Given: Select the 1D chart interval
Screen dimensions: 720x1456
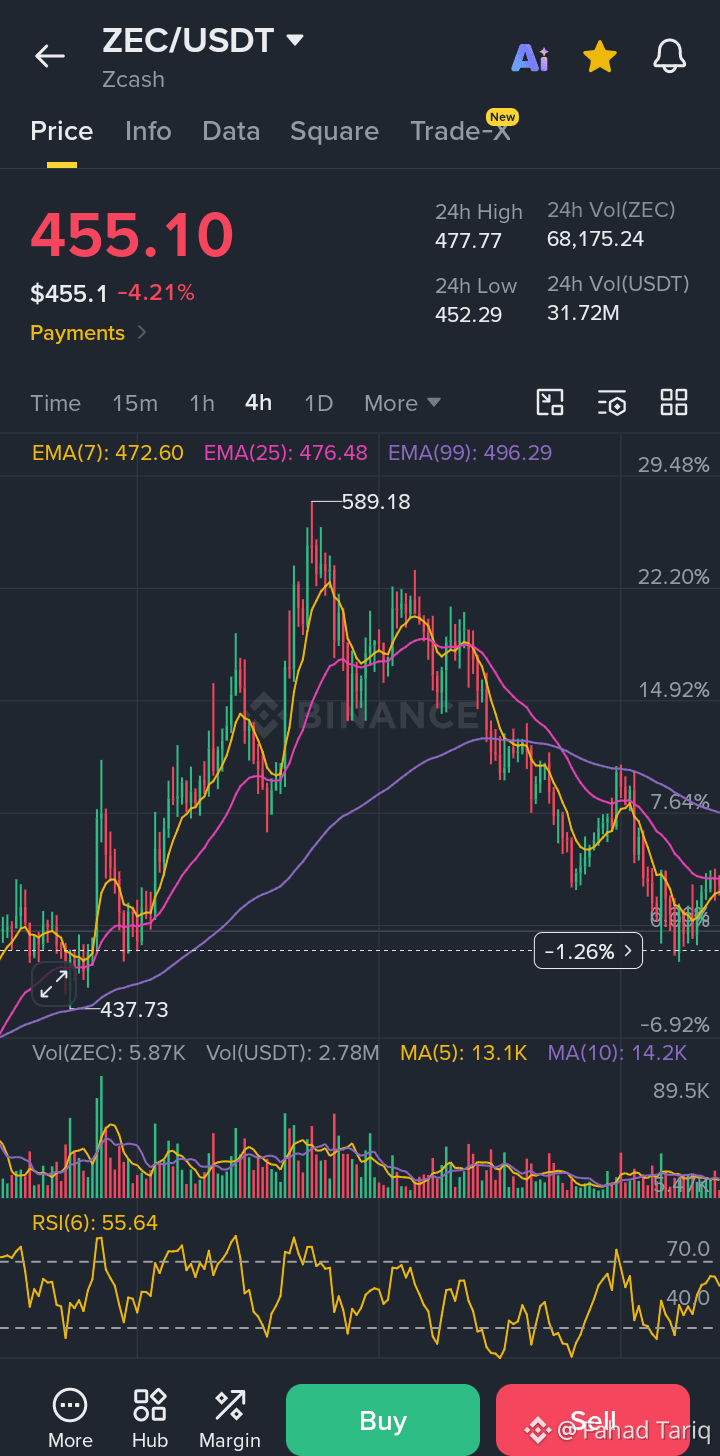Looking at the screenshot, I should (x=318, y=403).
